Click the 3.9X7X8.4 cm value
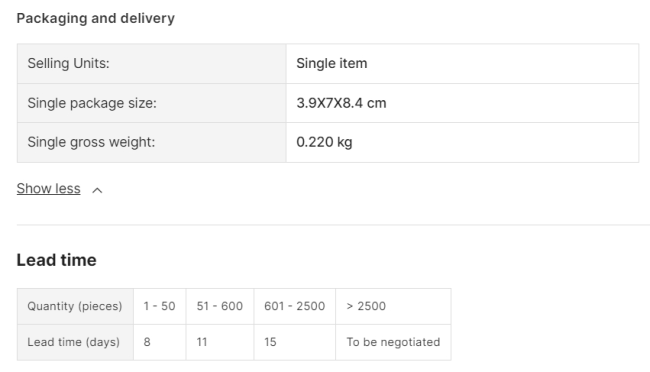The height and width of the screenshot is (372, 650). pyautogui.click(x=341, y=103)
